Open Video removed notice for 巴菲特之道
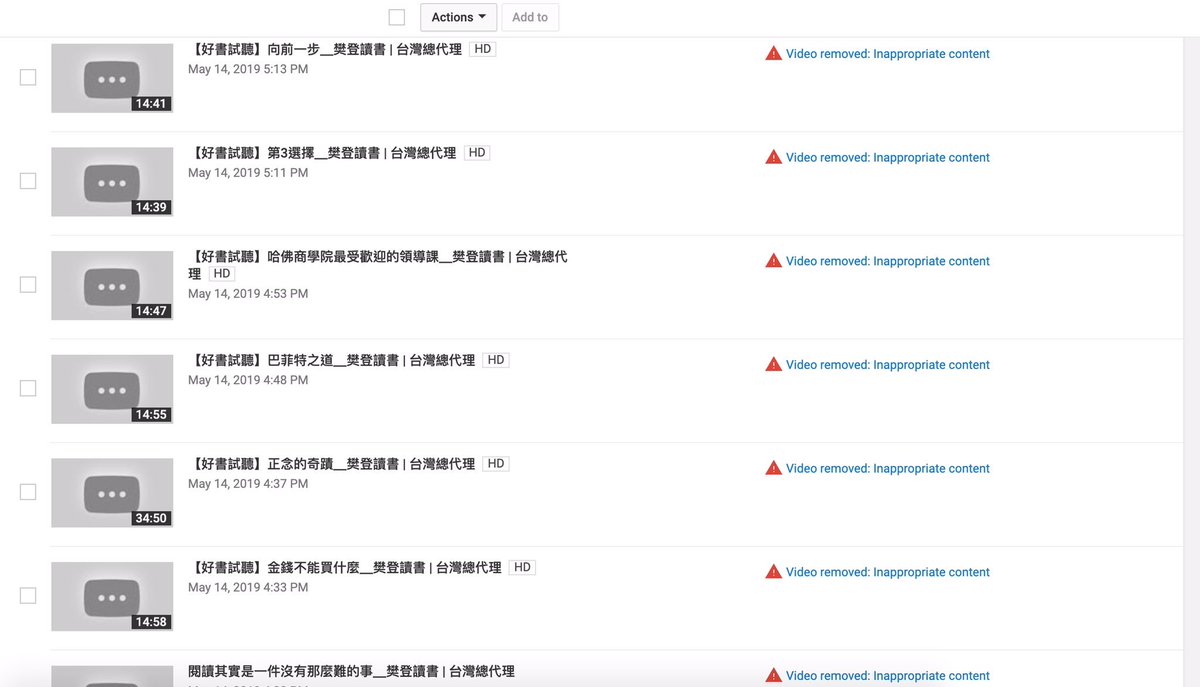 (x=888, y=365)
